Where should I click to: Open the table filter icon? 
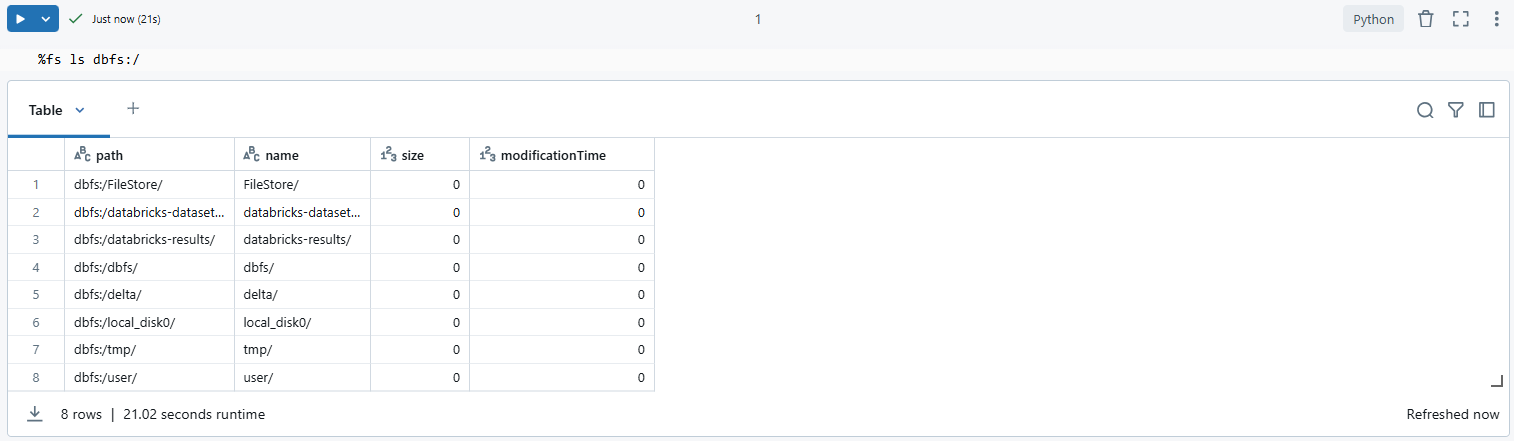click(x=1456, y=110)
